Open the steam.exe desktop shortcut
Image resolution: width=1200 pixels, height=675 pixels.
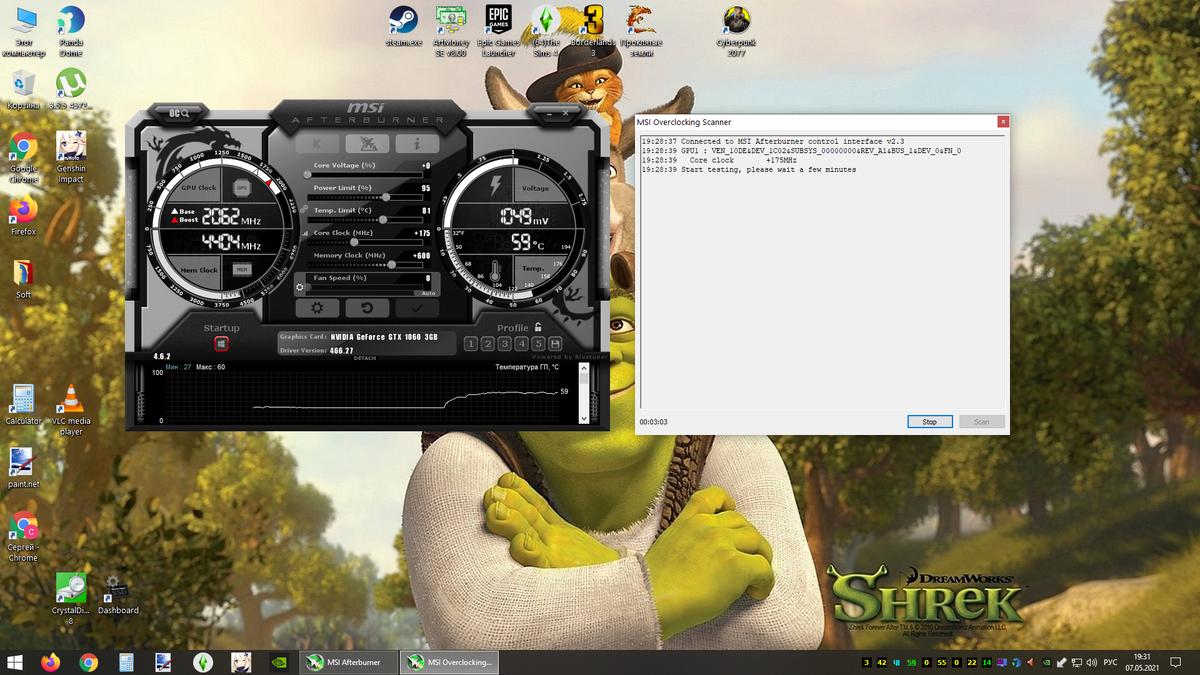(403, 28)
